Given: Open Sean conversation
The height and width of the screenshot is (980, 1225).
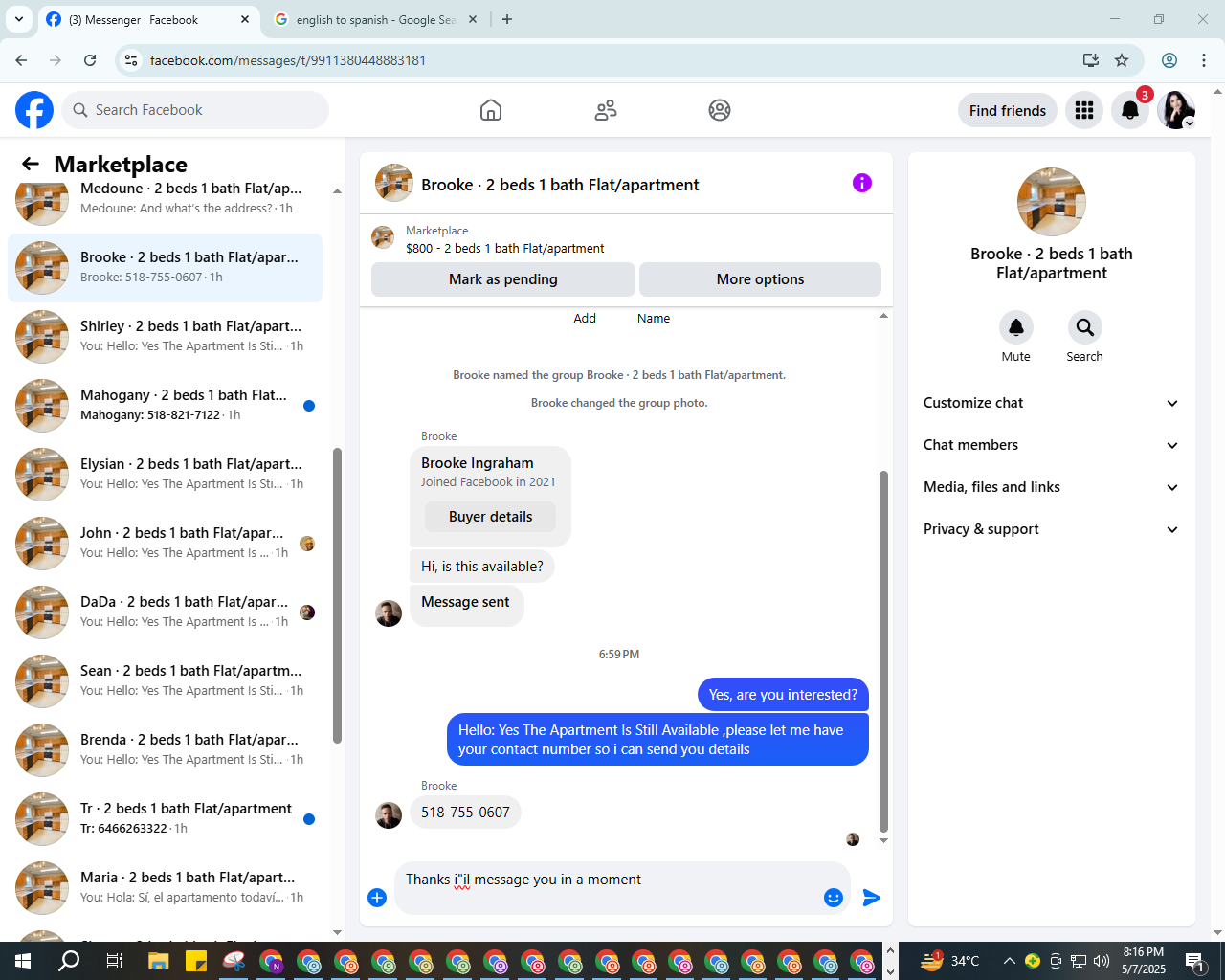Looking at the screenshot, I should click(165, 680).
